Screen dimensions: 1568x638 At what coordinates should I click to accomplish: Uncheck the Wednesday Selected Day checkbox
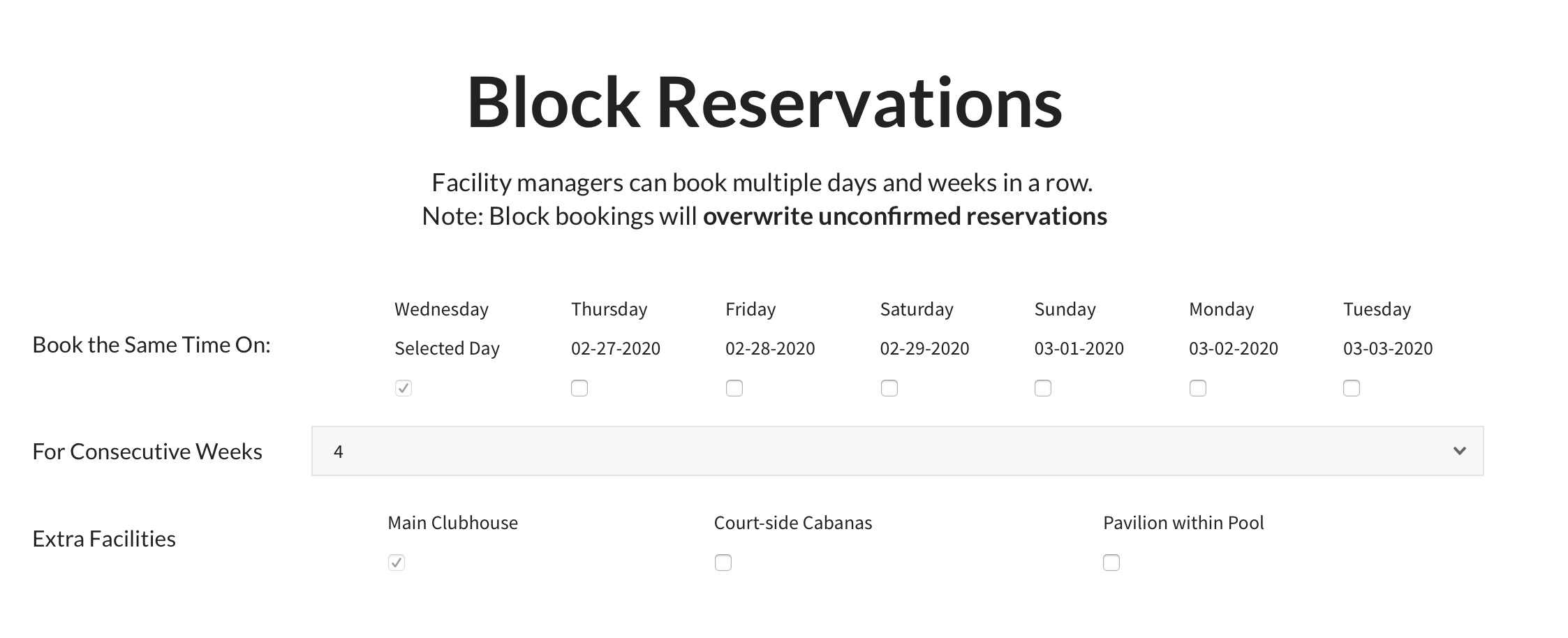[404, 388]
